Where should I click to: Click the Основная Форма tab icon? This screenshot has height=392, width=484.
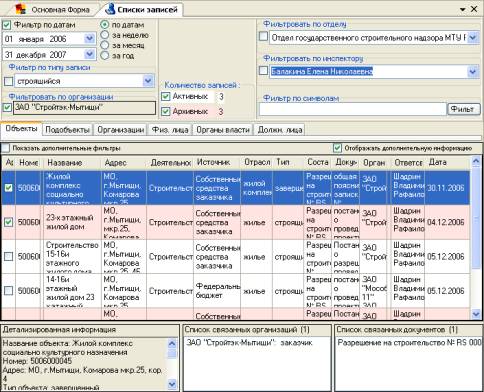click(x=21, y=9)
